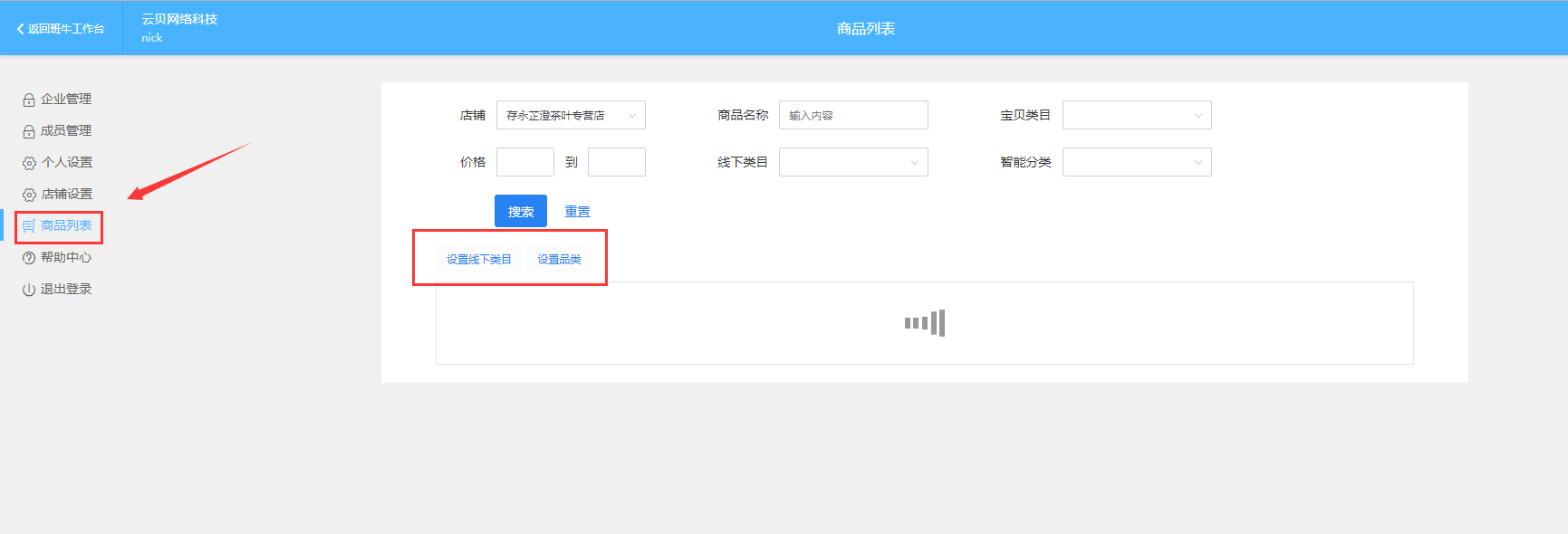Image resolution: width=1568 pixels, height=534 pixels.
Task: Expand the 宝贝类目 dropdown
Action: 1137,115
